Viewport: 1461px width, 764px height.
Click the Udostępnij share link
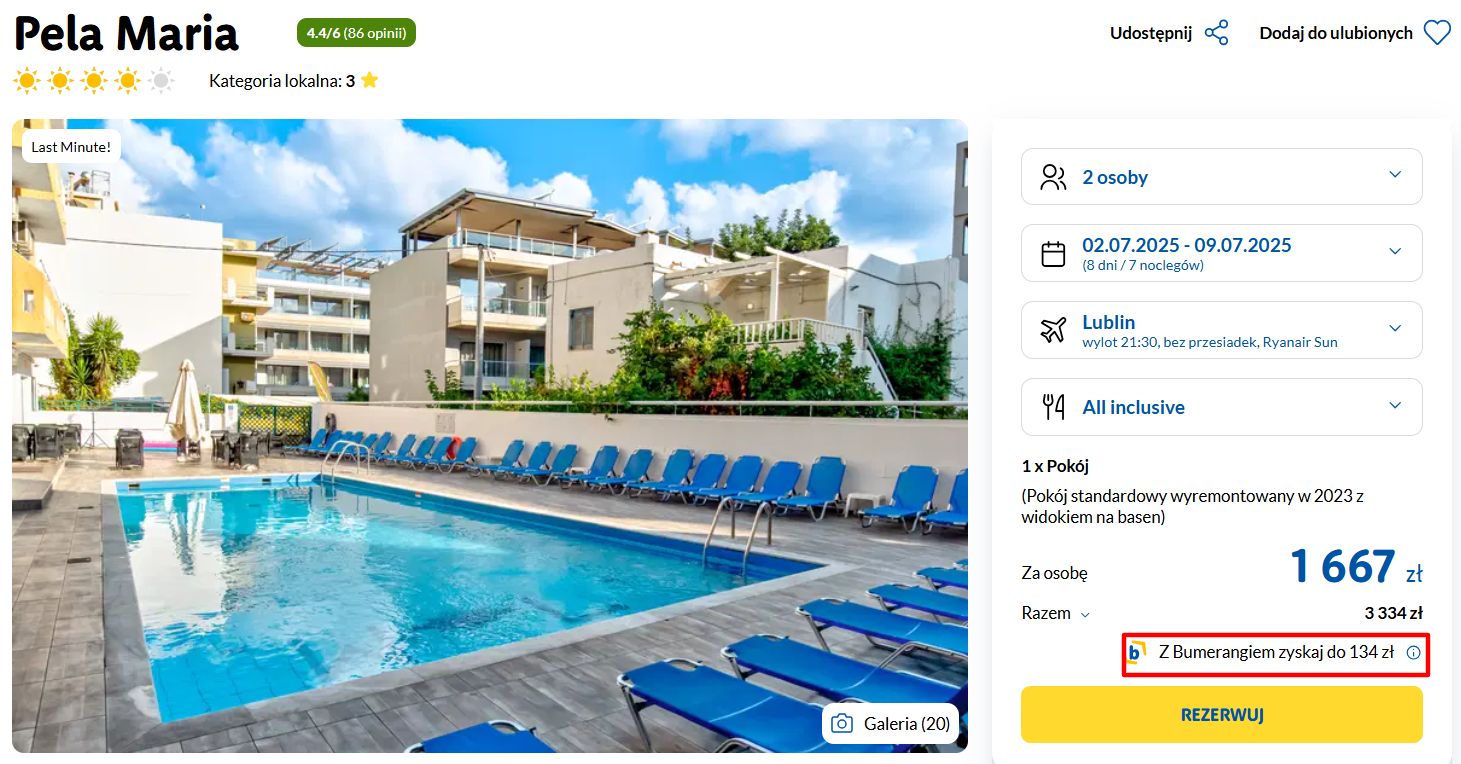(x=1150, y=33)
